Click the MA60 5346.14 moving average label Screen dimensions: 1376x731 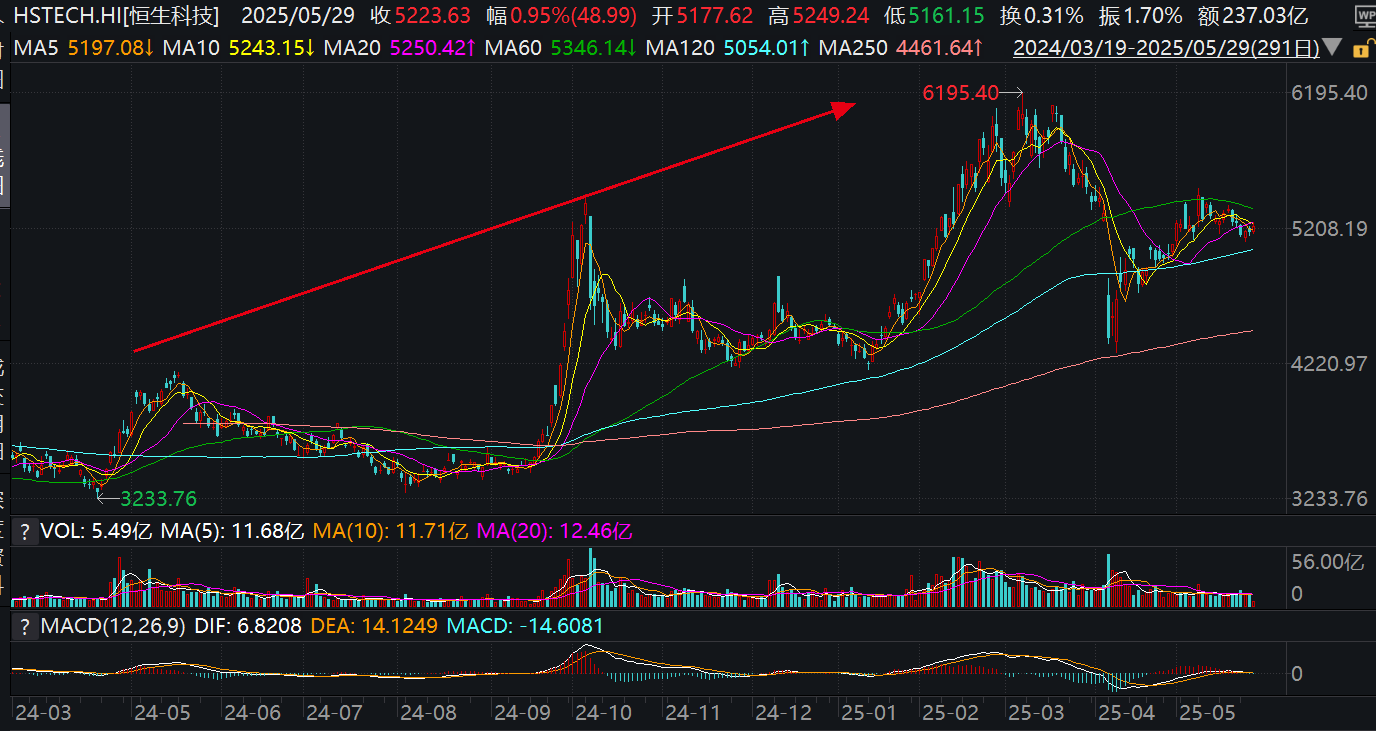[563, 47]
